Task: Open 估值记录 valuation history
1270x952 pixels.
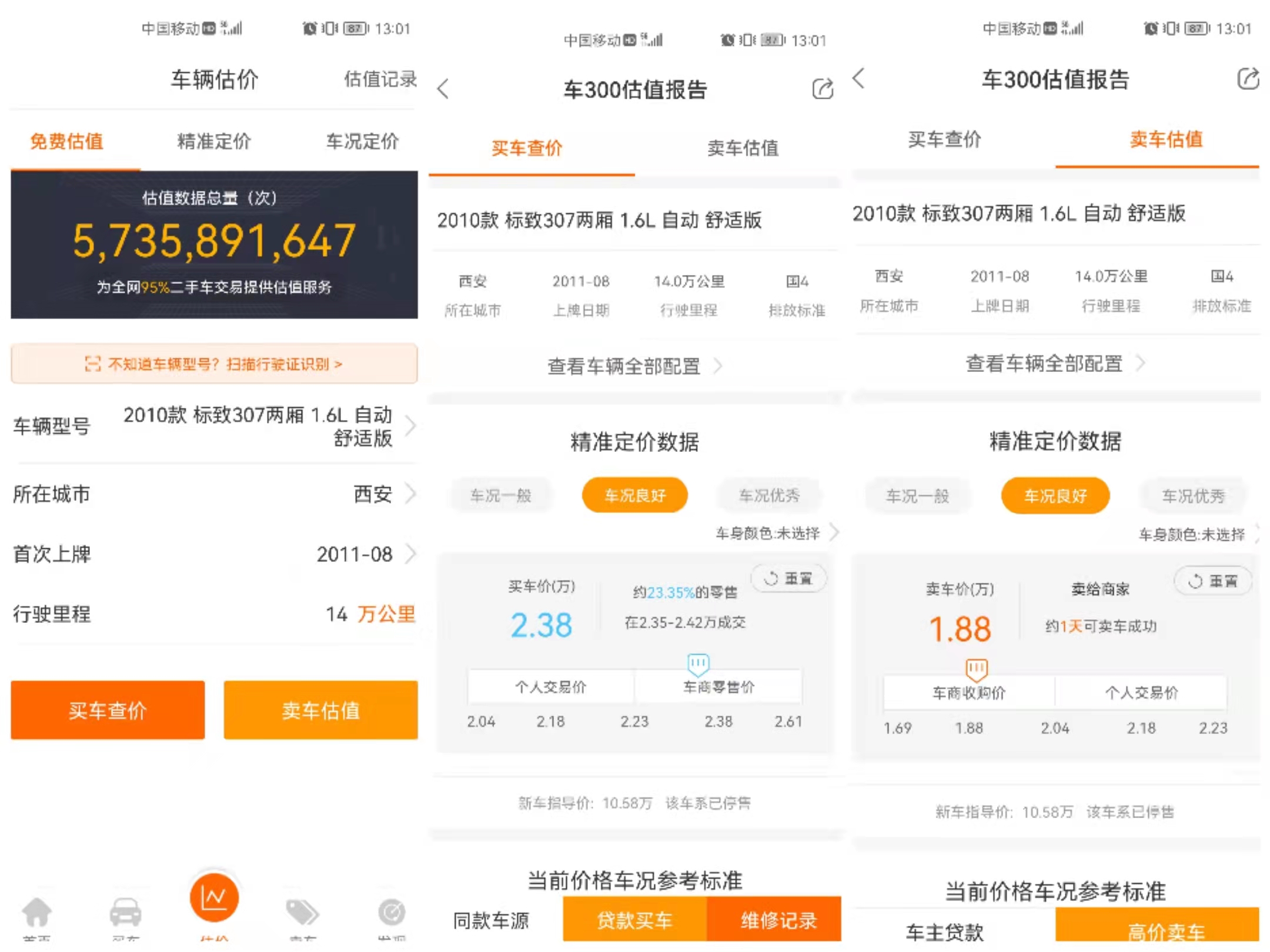Action: click(x=380, y=78)
